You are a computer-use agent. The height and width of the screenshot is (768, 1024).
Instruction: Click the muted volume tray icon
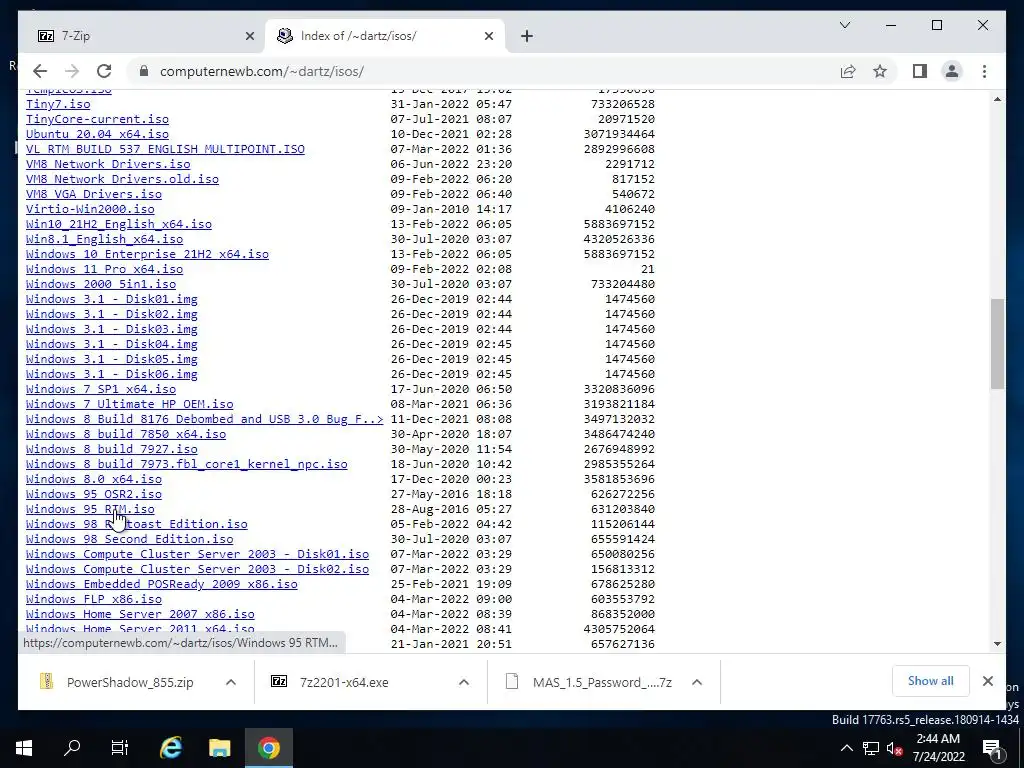coord(894,748)
